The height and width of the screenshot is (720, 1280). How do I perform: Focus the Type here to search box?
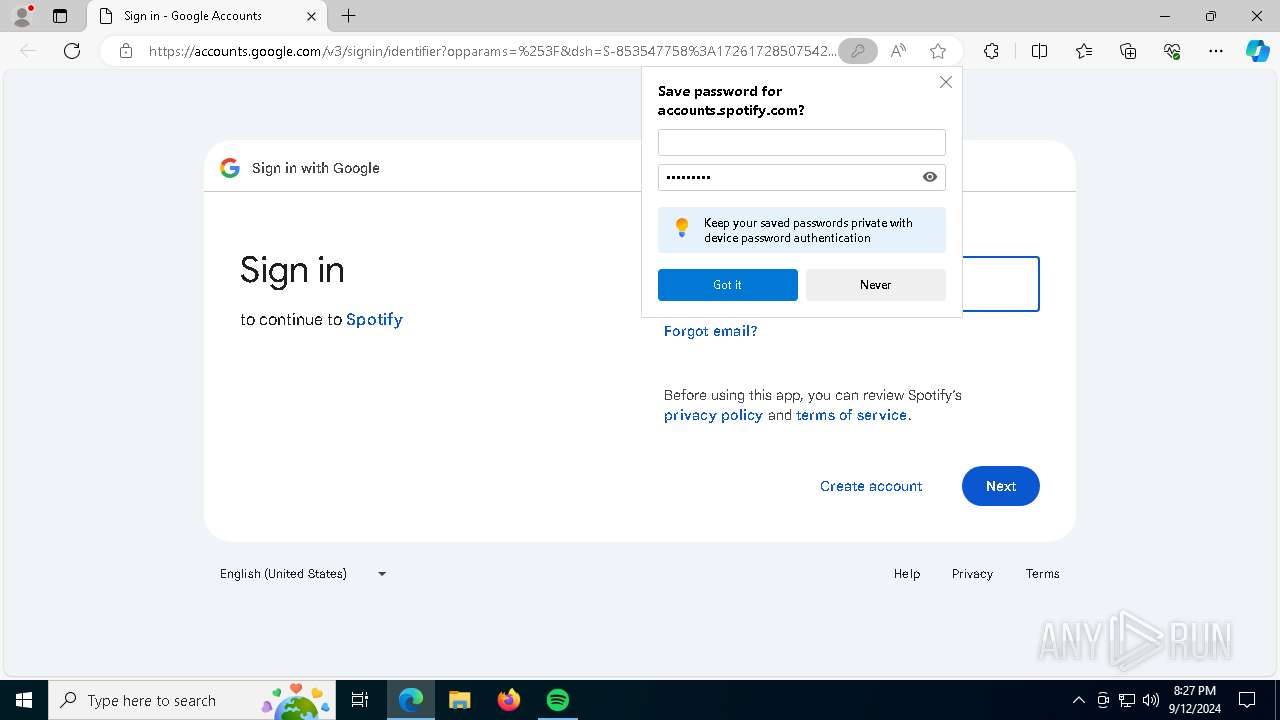(x=191, y=700)
